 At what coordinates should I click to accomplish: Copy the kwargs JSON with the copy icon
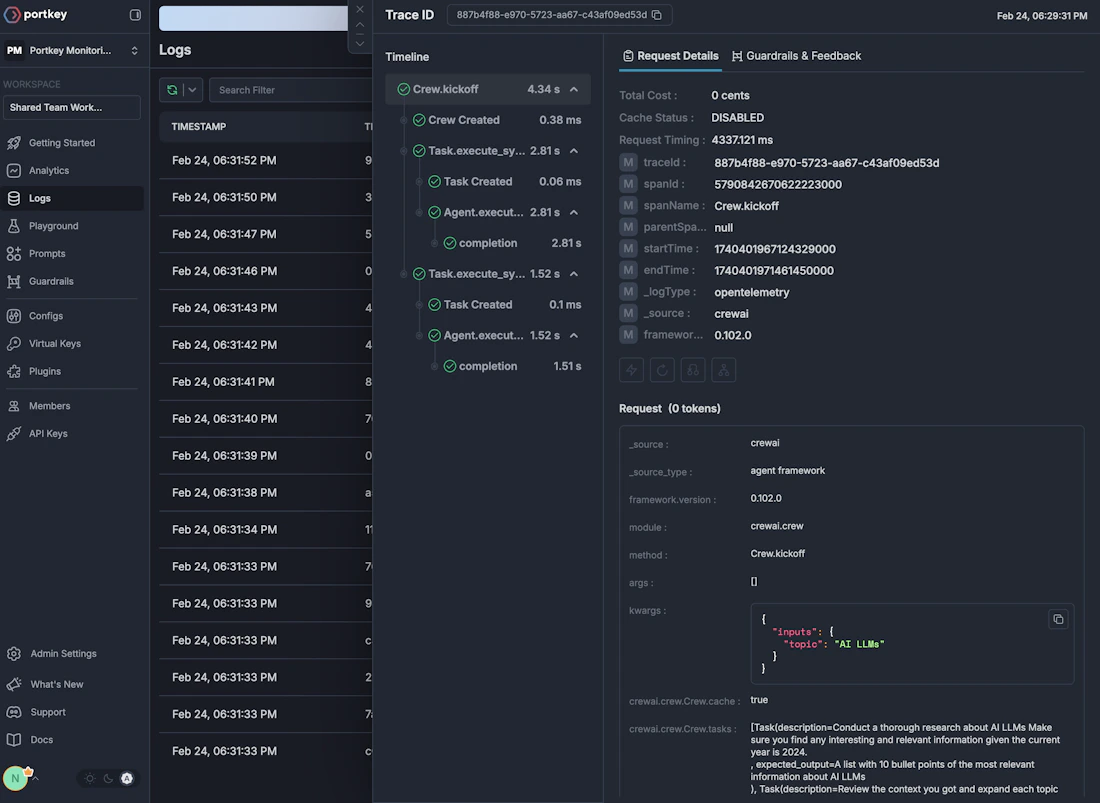(x=1058, y=619)
